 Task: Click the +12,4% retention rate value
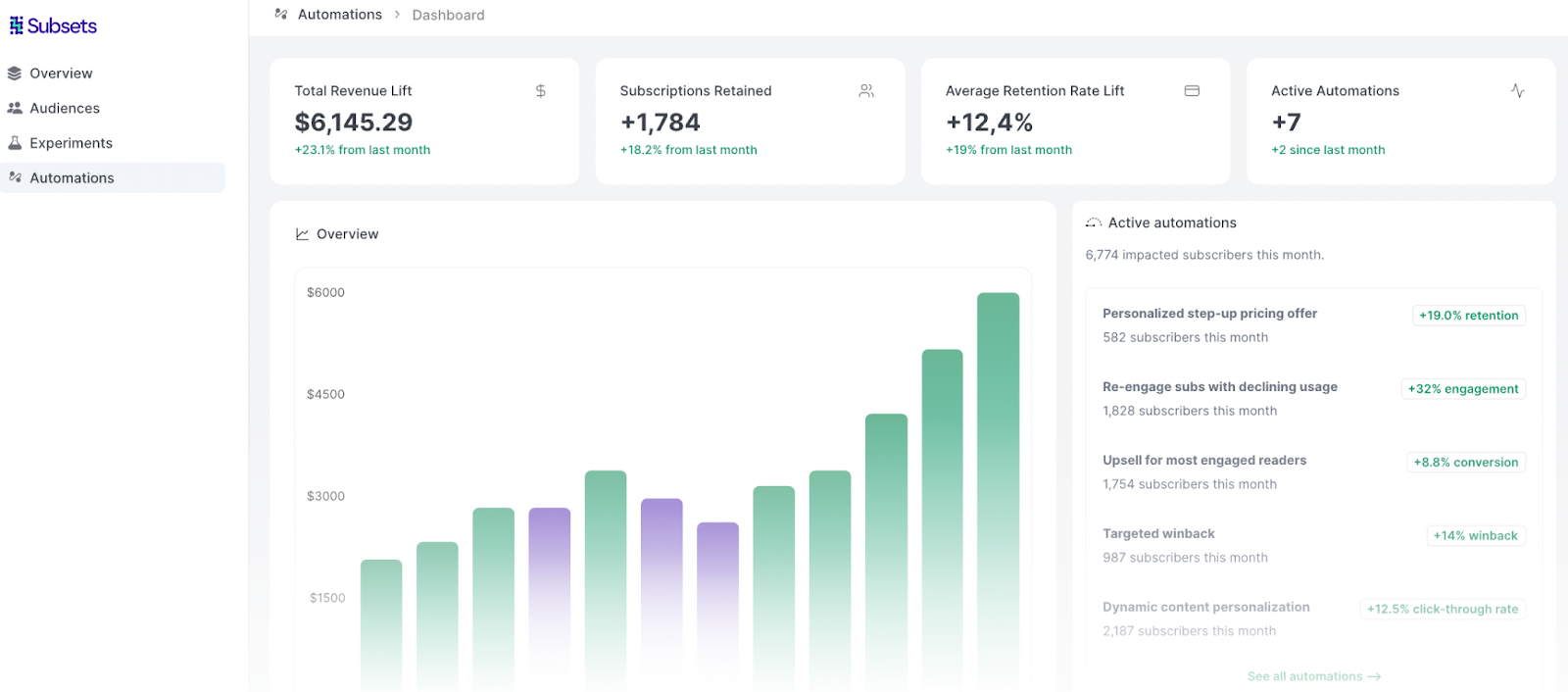tap(989, 123)
